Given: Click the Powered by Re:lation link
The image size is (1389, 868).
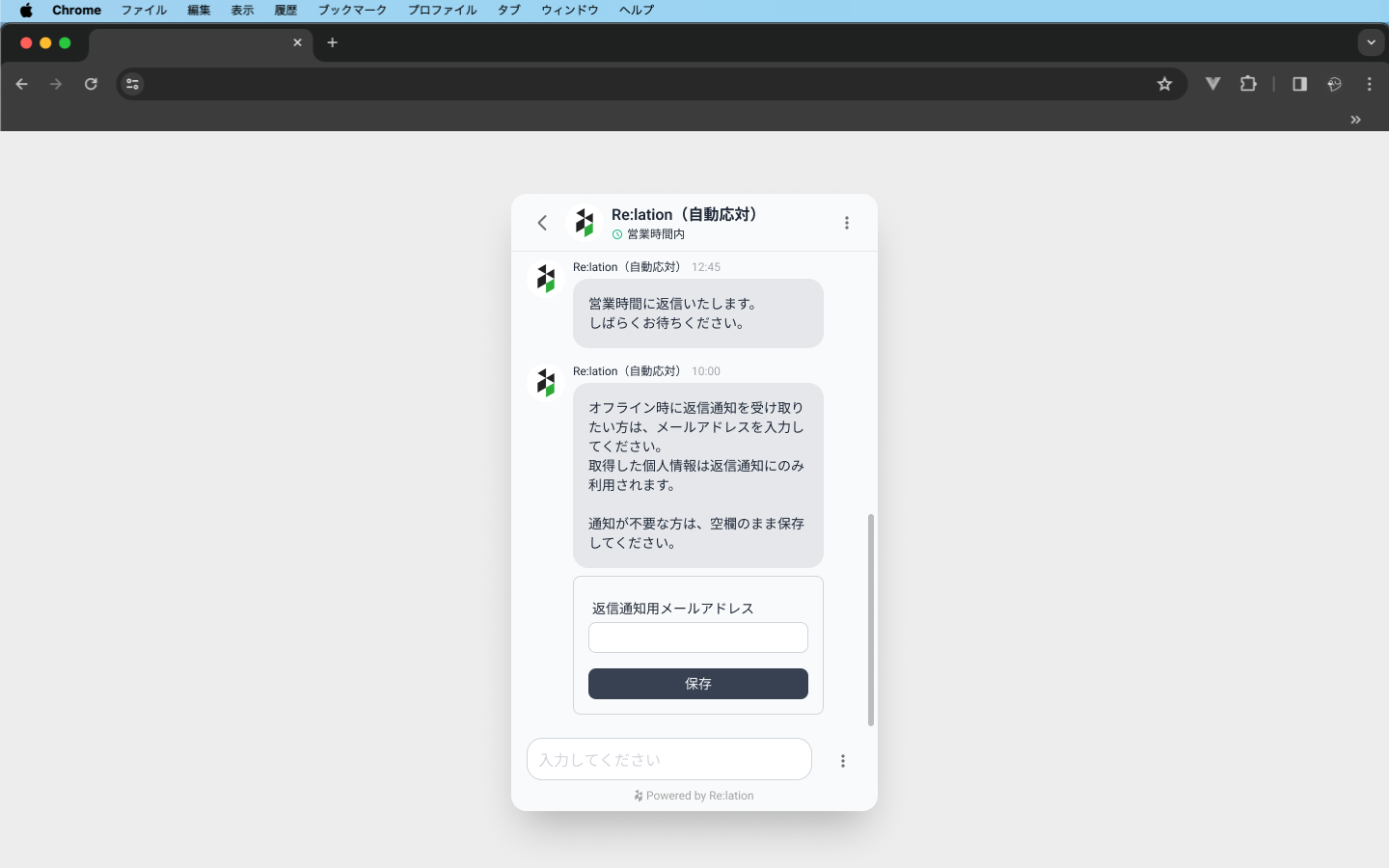Looking at the screenshot, I should (x=694, y=796).
